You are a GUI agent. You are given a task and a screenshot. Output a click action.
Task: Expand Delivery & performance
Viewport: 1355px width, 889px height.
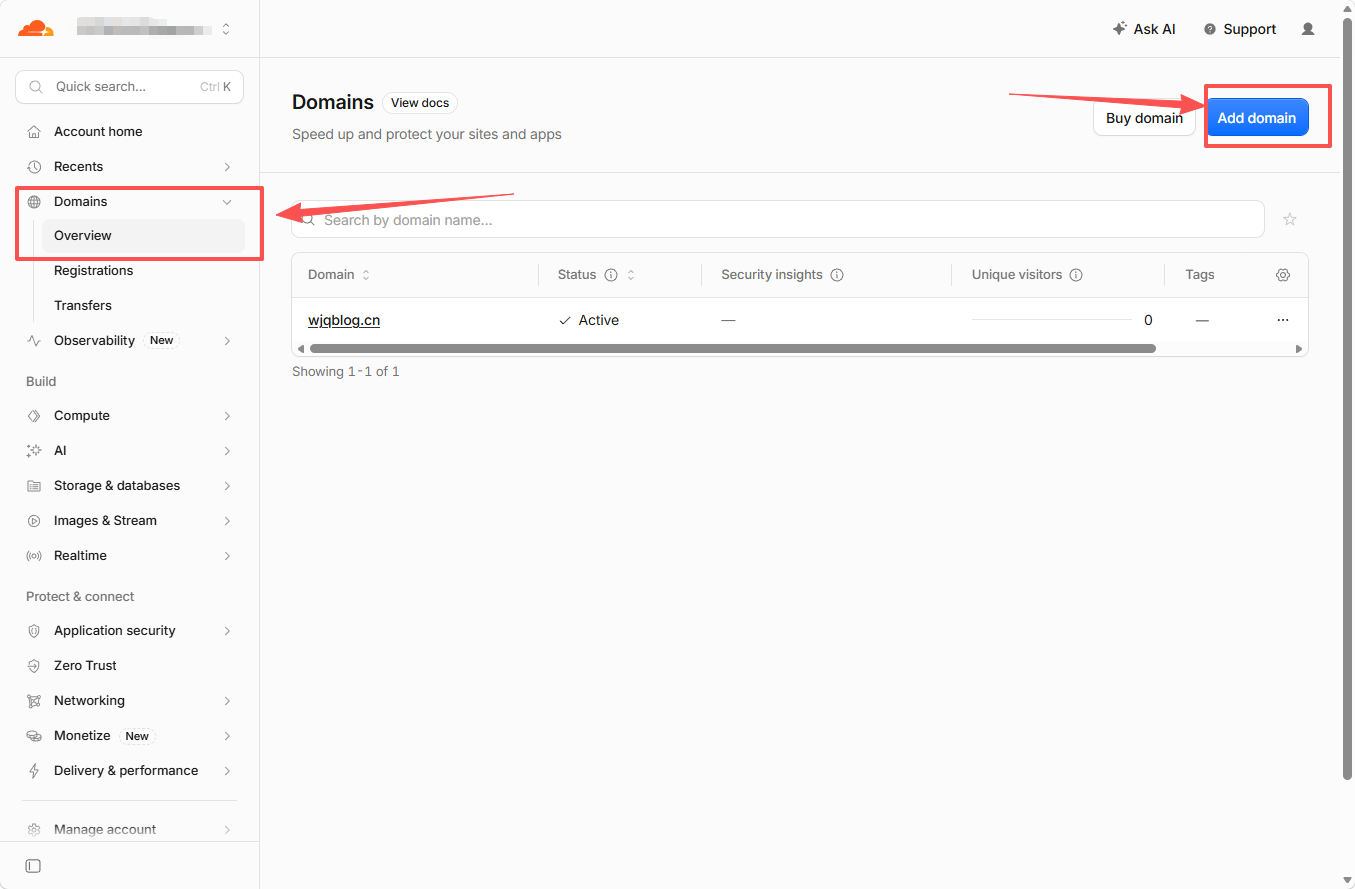(227, 771)
